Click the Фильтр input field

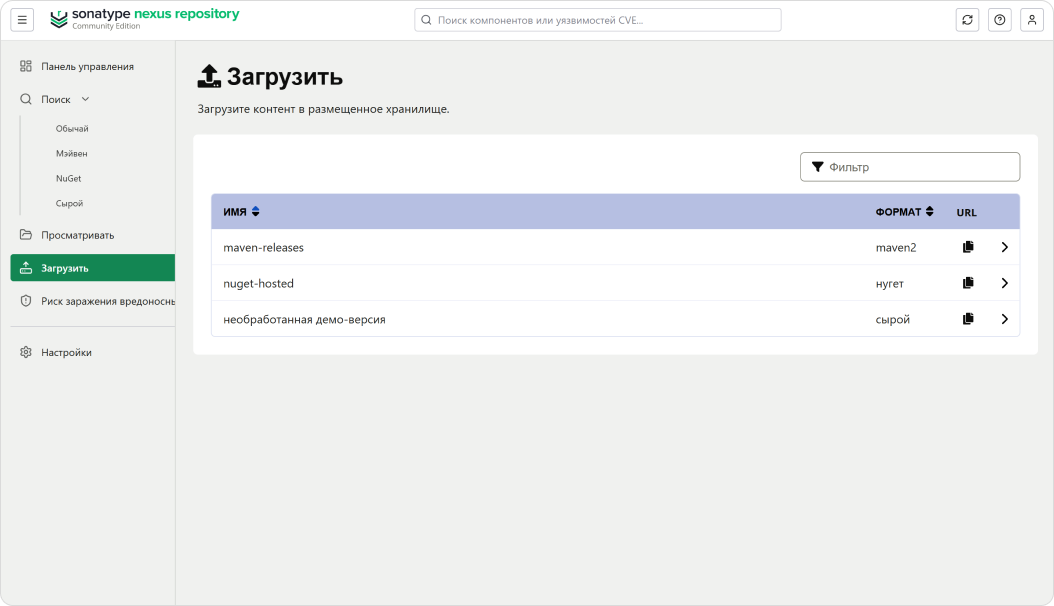click(x=909, y=167)
